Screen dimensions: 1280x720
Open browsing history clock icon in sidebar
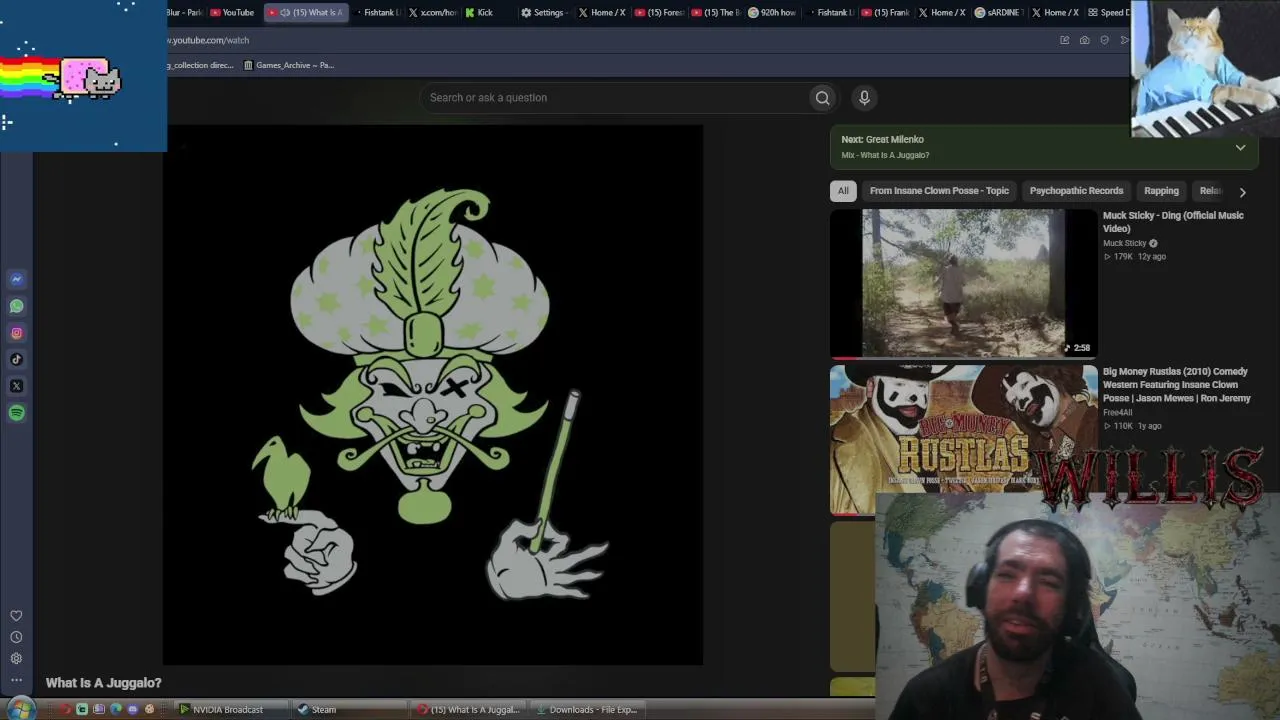point(16,637)
